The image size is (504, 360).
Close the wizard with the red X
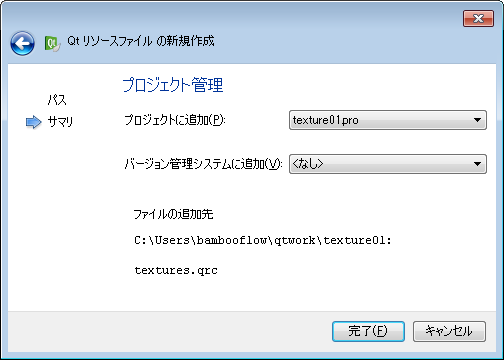tap(478, 18)
